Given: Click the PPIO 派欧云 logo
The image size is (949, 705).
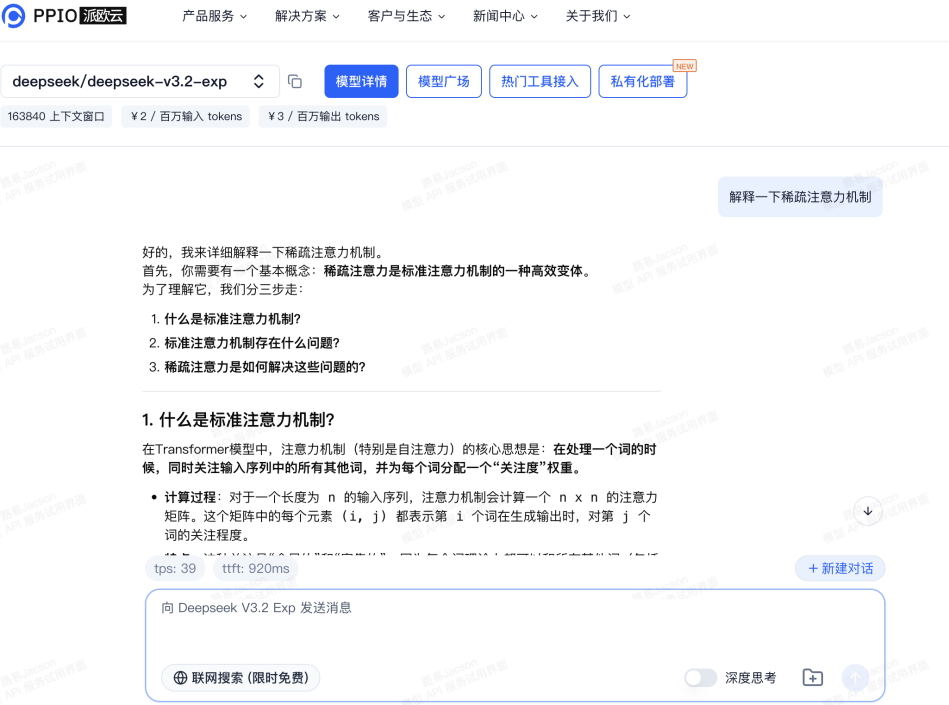Looking at the screenshot, I should click(x=66, y=15).
